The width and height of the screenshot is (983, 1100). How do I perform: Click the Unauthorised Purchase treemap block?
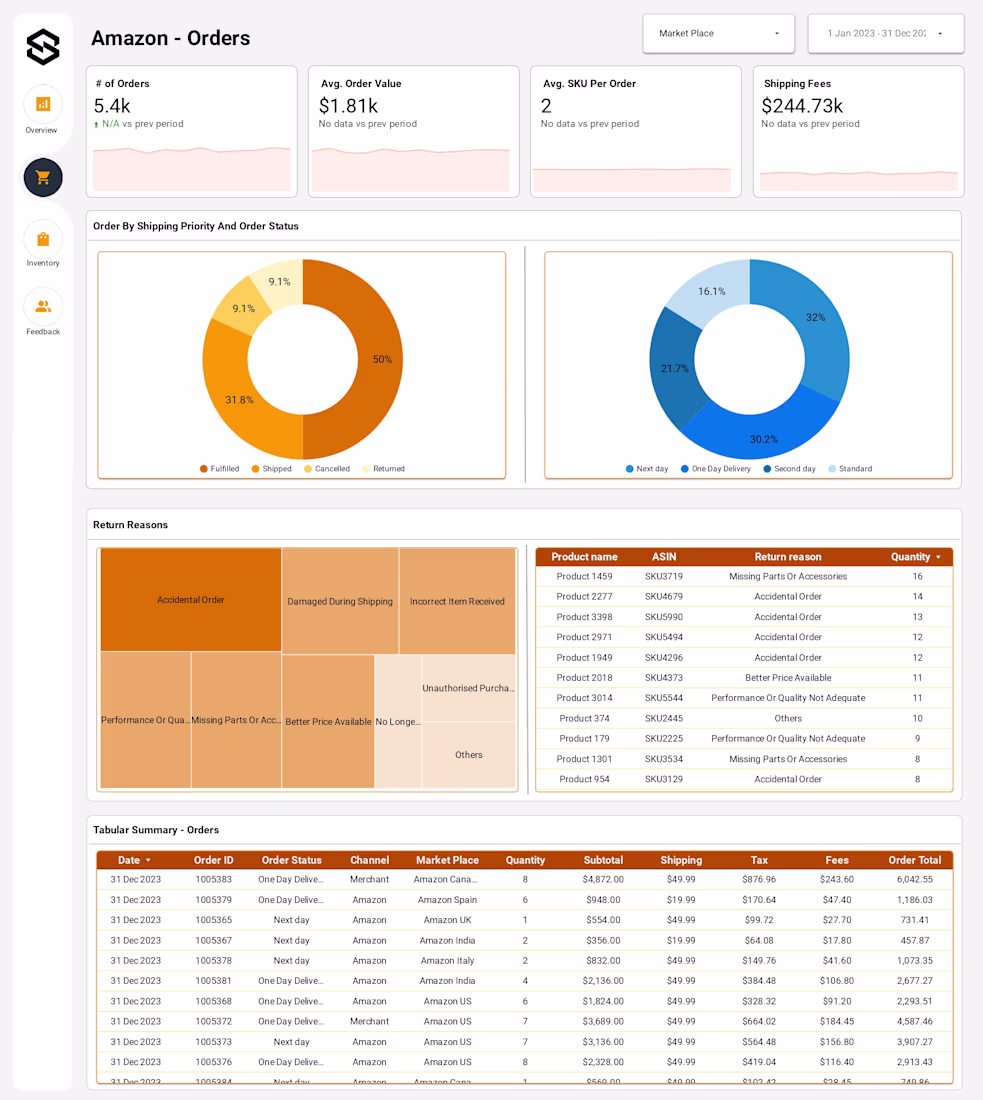tap(469, 688)
